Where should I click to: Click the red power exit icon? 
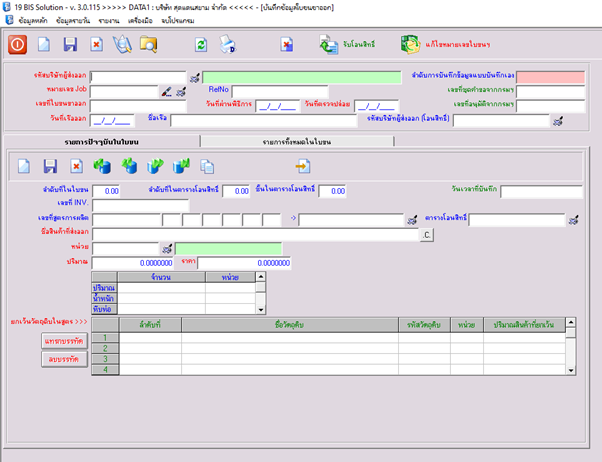17,45
